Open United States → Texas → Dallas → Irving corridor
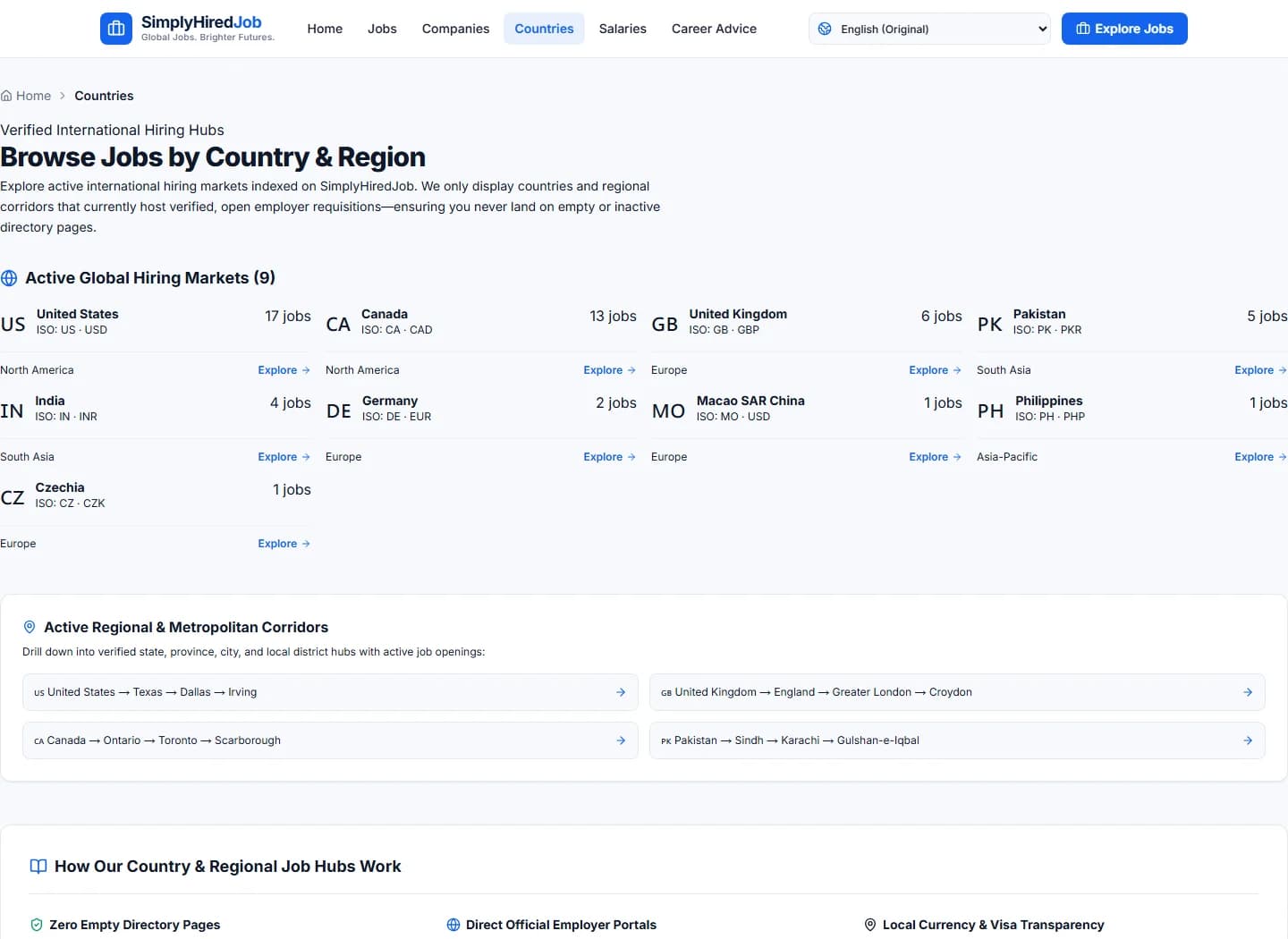This screenshot has height=939, width=1288. (330, 692)
